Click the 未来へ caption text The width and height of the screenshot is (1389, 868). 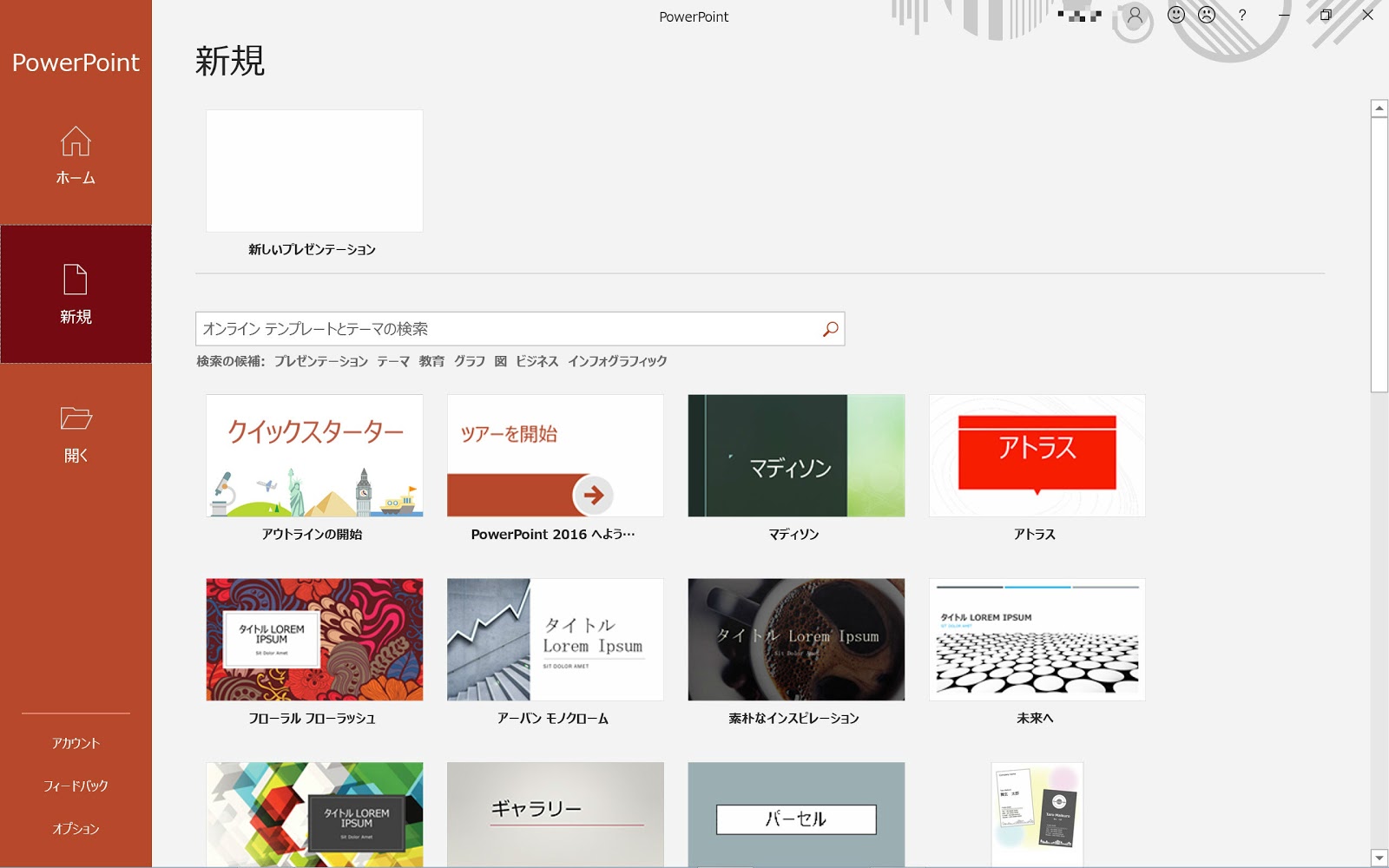1035,719
